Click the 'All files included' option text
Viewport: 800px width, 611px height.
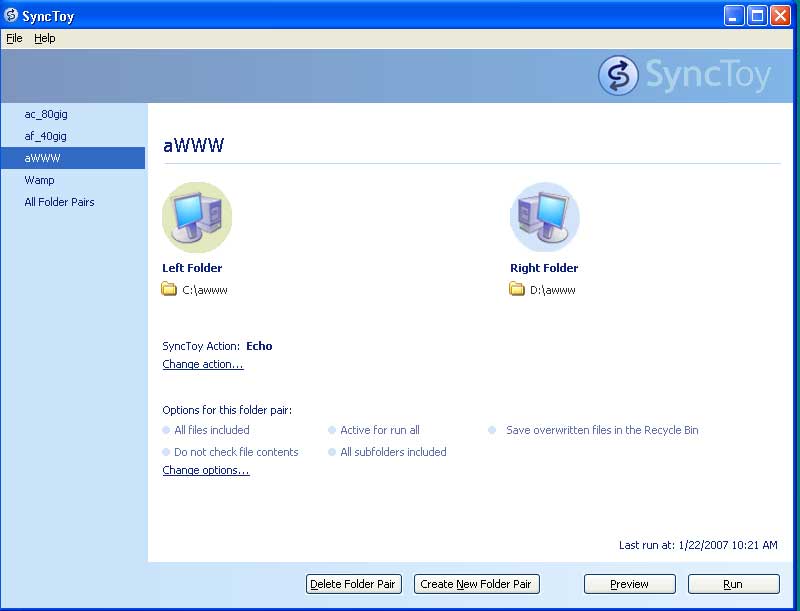point(212,430)
